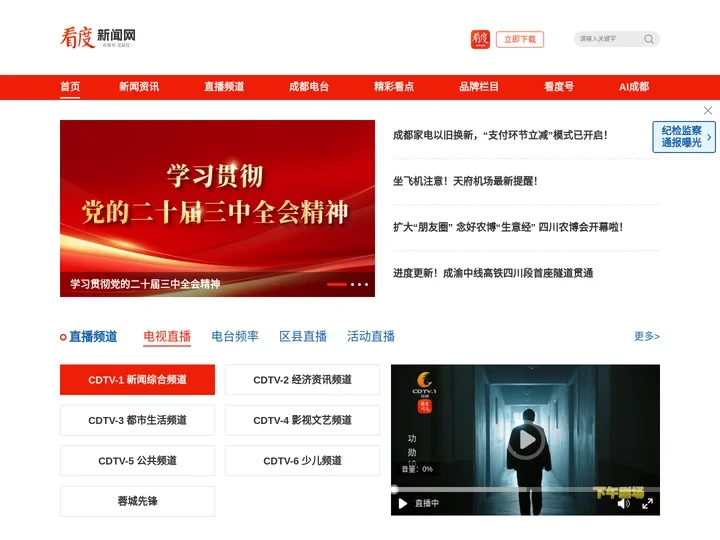Focus the keyword search input field
The image size is (720, 540).
[x=608, y=39]
